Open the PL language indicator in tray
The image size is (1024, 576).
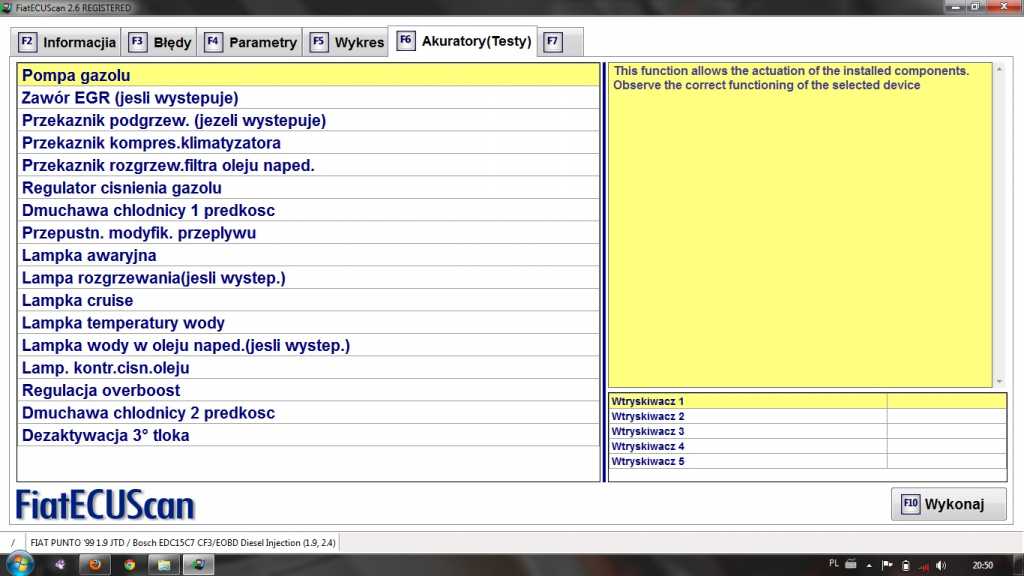(x=834, y=564)
